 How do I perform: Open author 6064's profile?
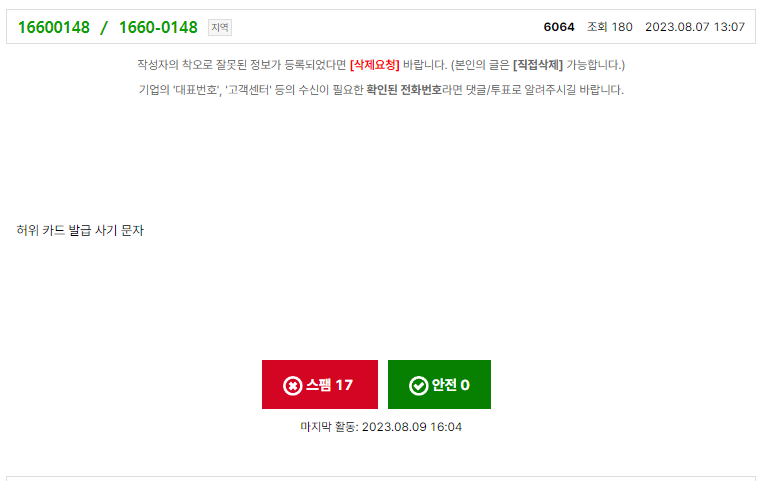[x=559, y=27]
